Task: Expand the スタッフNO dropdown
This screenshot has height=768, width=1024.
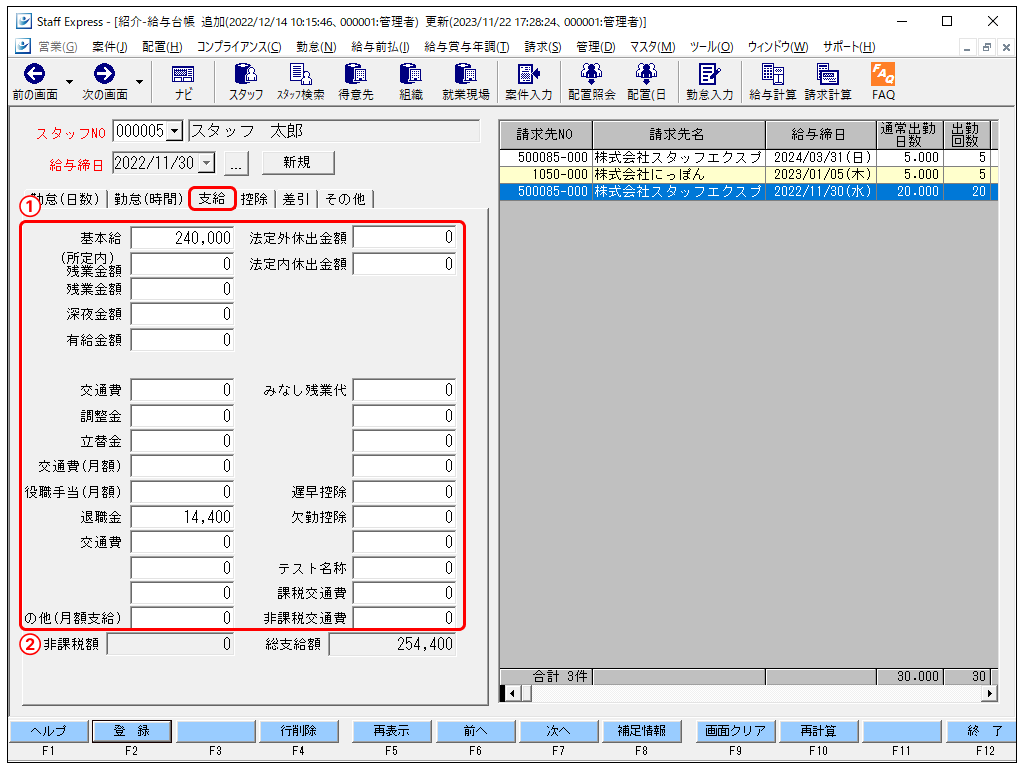Action: pos(175,132)
